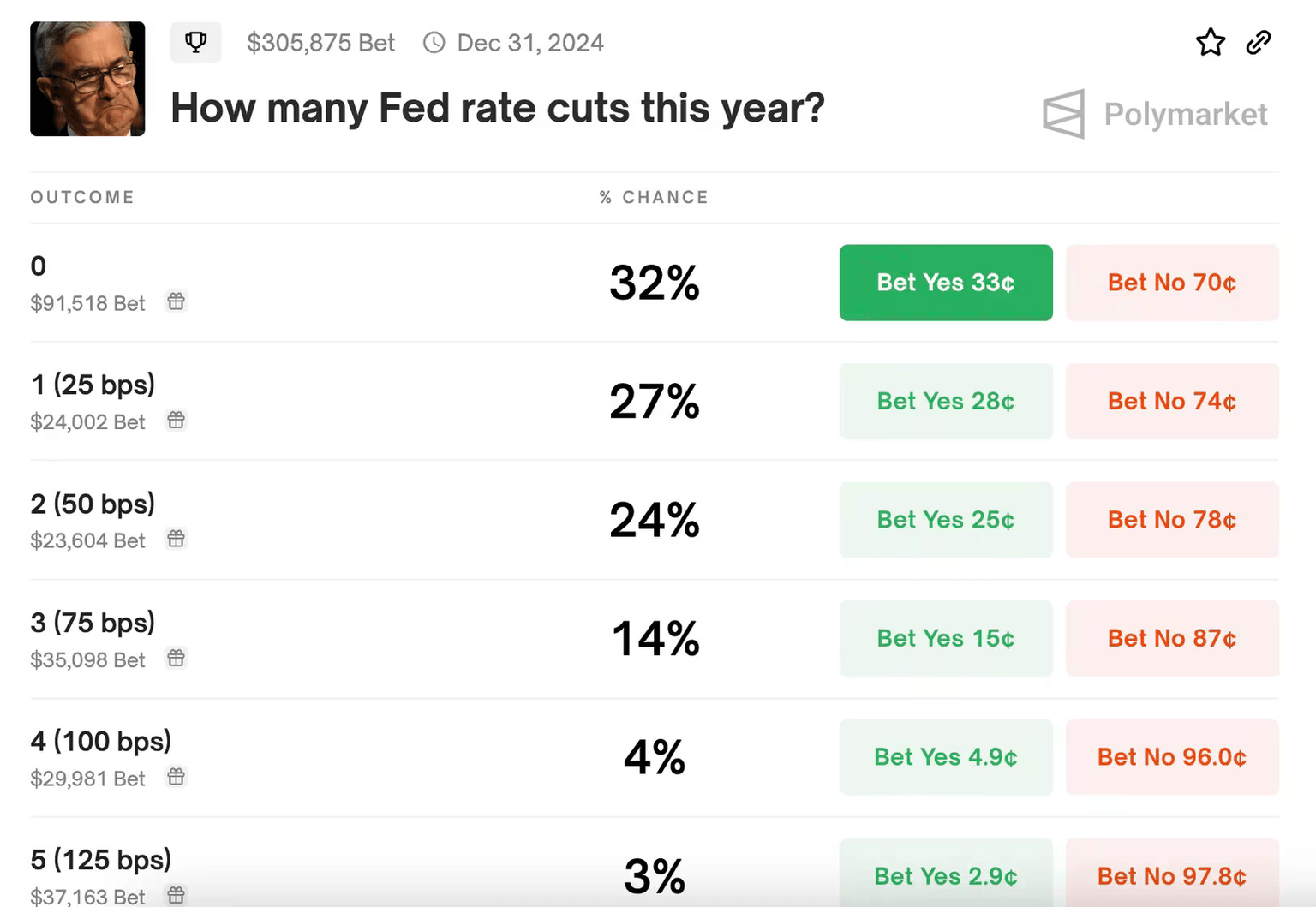Image resolution: width=1316 pixels, height=907 pixels.
Task: Select Bet No 74¢ for one cut
Action: tap(1172, 402)
